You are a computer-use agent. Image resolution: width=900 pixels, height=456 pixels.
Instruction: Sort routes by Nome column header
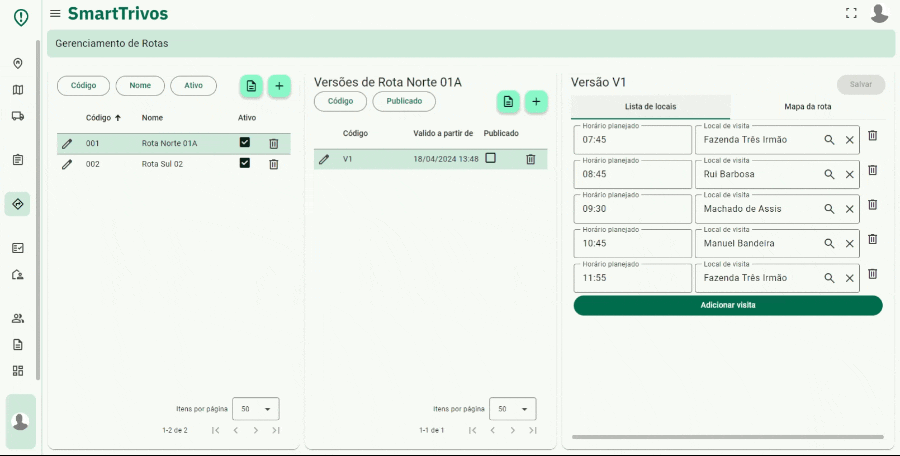tap(152, 118)
